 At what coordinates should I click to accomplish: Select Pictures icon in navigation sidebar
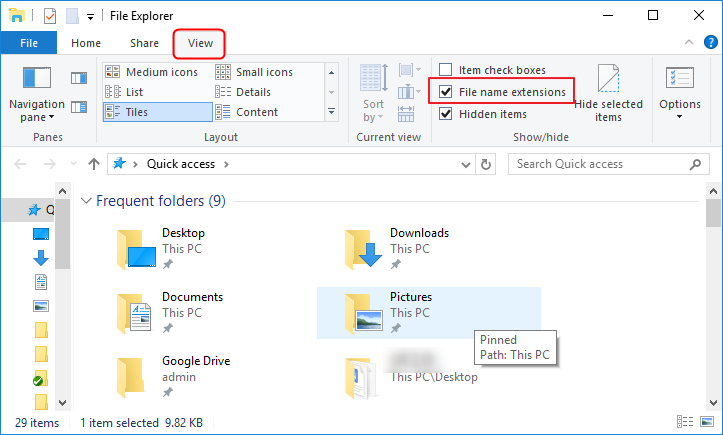click(x=41, y=306)
